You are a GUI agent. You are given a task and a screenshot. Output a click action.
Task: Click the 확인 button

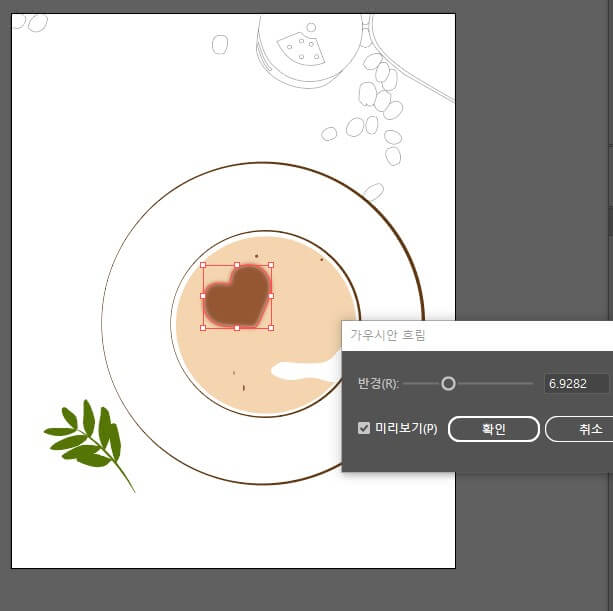(493, 429)
